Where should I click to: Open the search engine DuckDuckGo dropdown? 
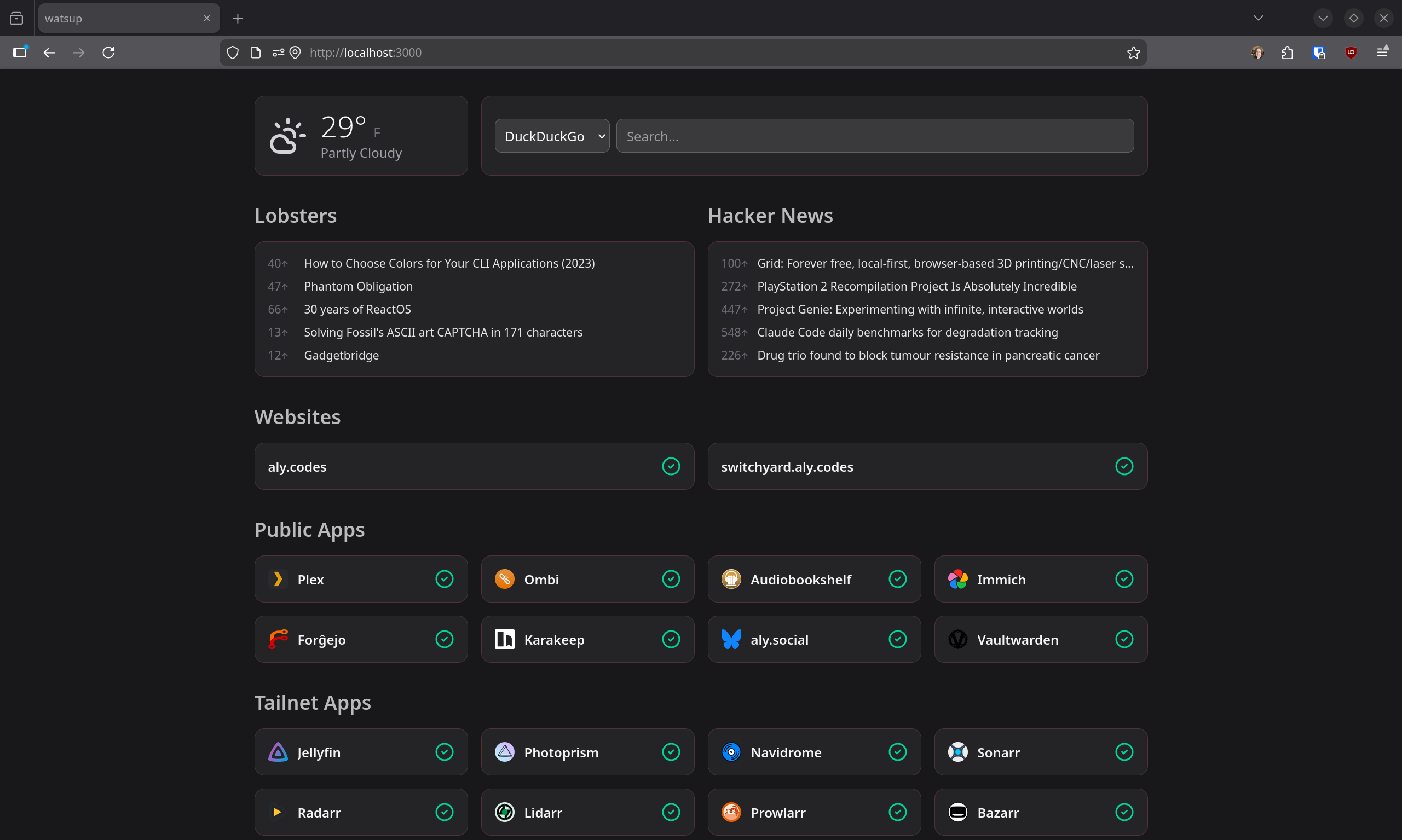(x=552, y=136)
